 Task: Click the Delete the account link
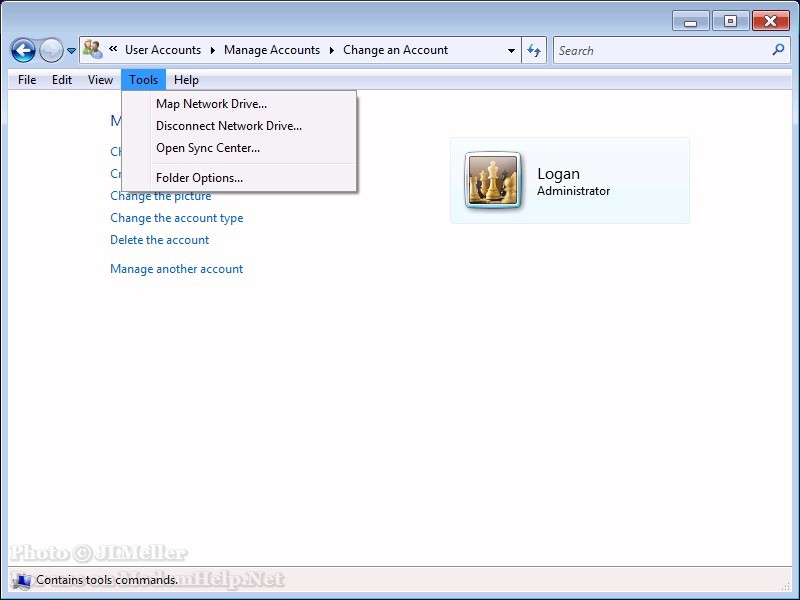click(x=159, y=240)
